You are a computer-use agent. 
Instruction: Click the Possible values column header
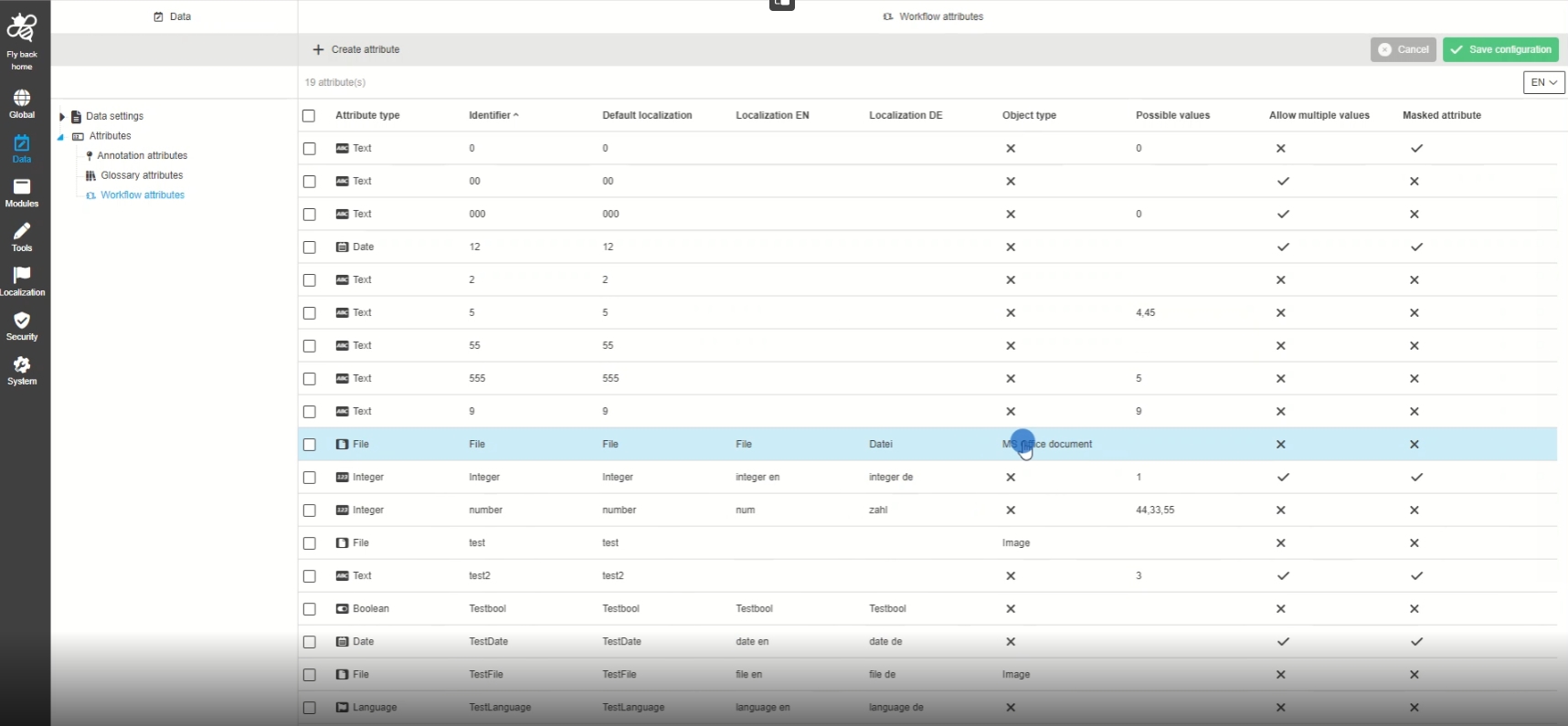tap(1172, 115)
